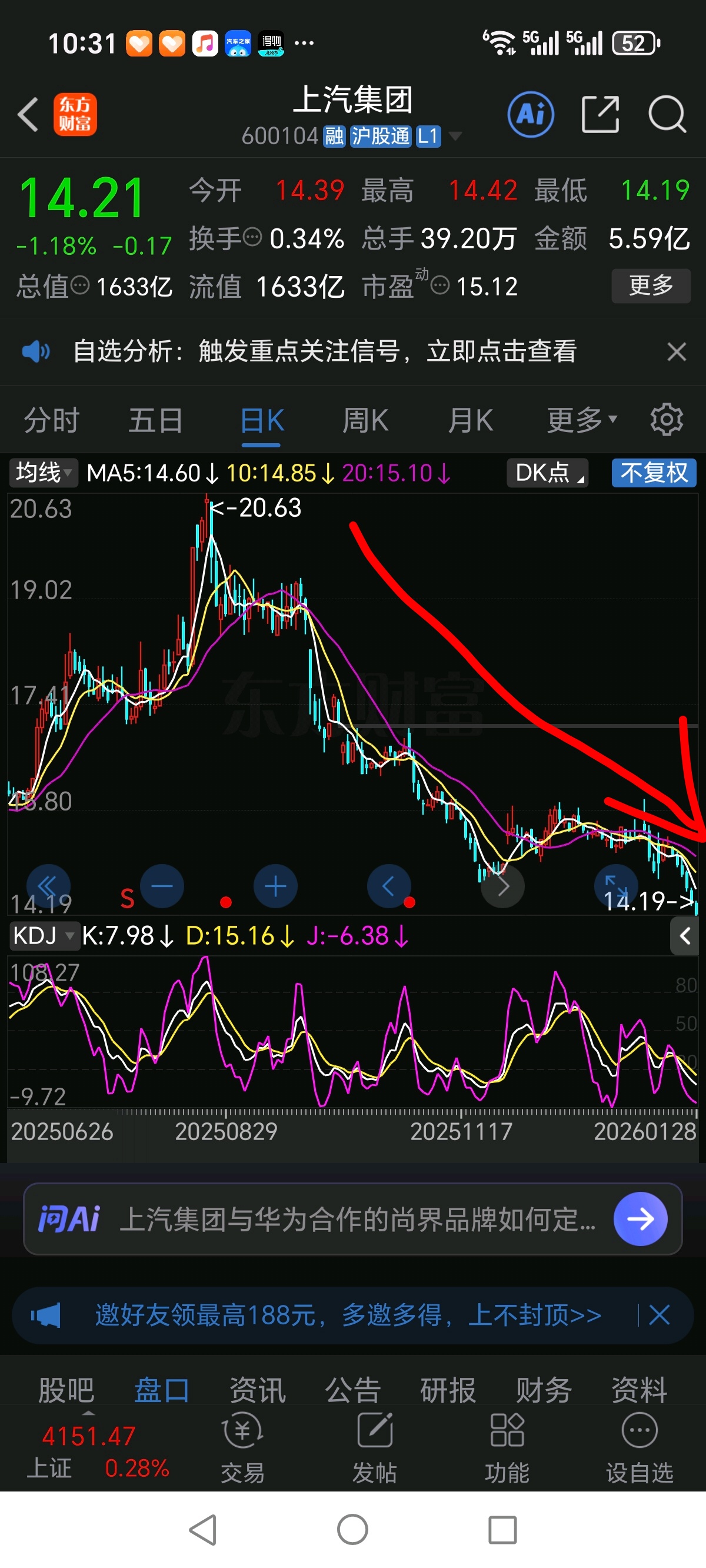Tap the 沪股通 tag

pos(381,137)
